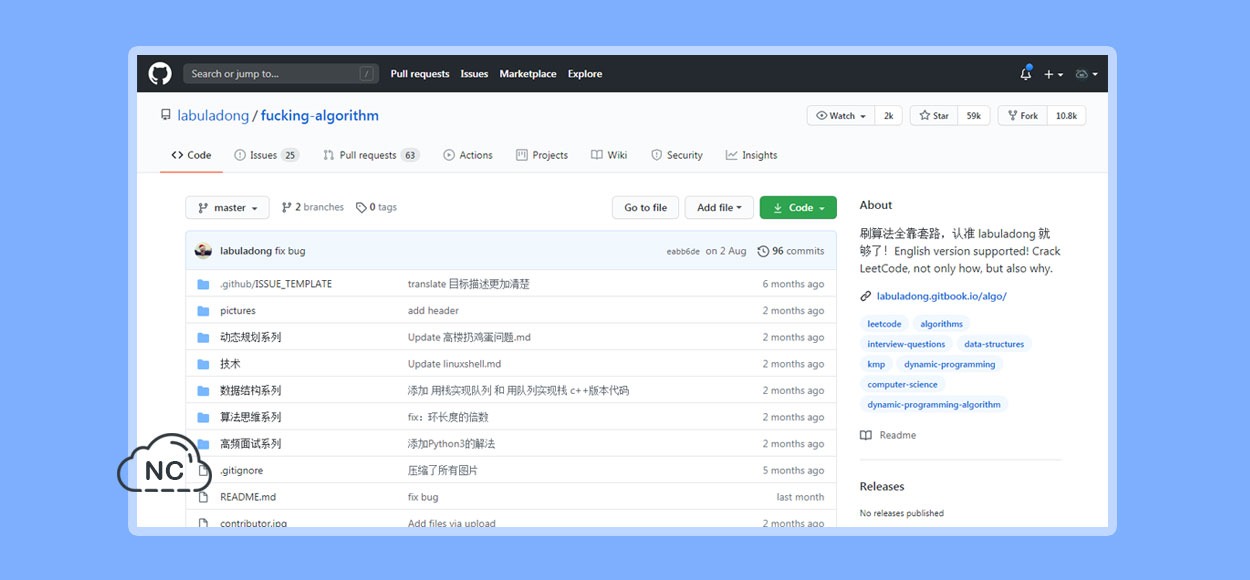Image resolution: width=1250 pixels, height=580 pixels.
Task: Open the .github/ISSUE_TEMPLATE folder
Action: [x=276, y=284]
